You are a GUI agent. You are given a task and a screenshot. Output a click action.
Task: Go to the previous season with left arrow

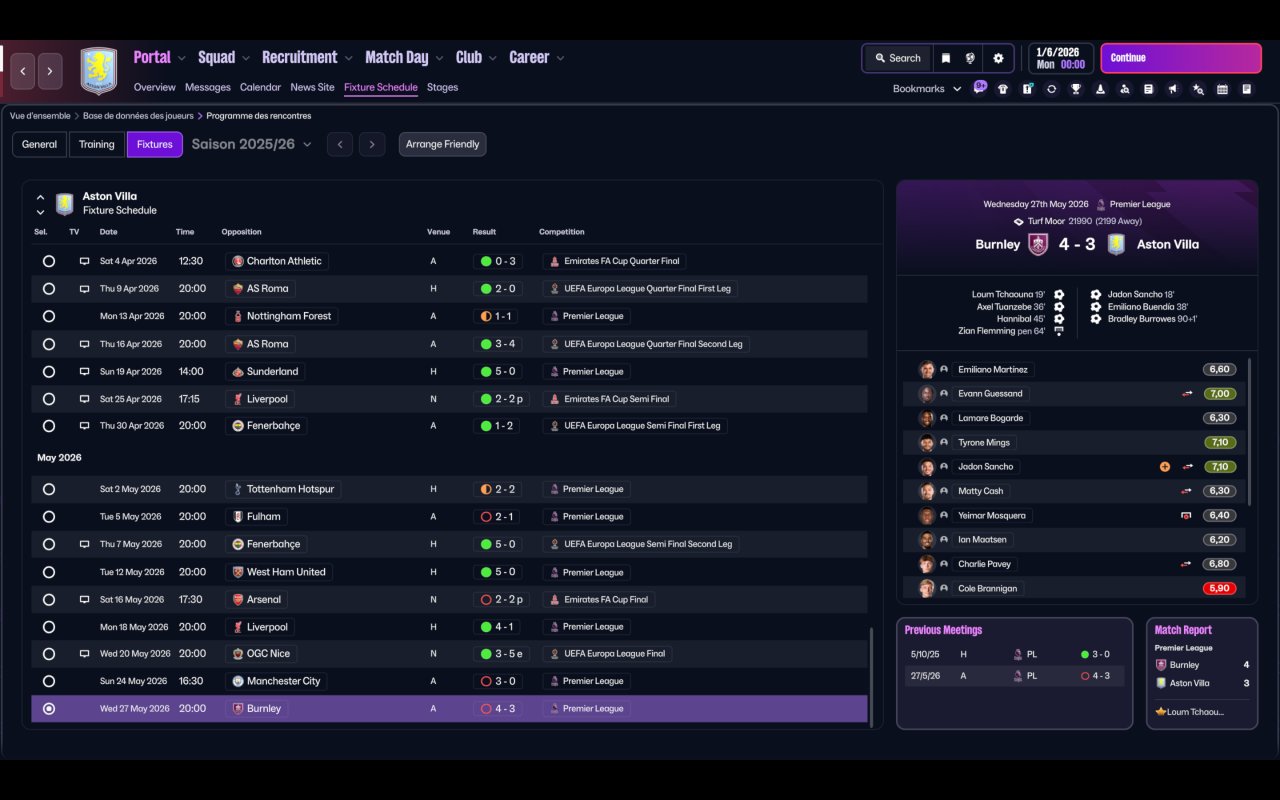pyautogui.click(x=340, y=144)
